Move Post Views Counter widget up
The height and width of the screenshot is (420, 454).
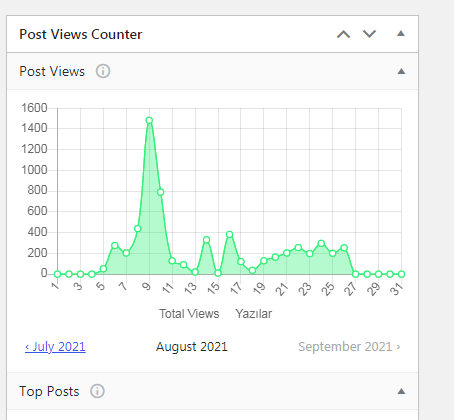(x=343, y=34)
